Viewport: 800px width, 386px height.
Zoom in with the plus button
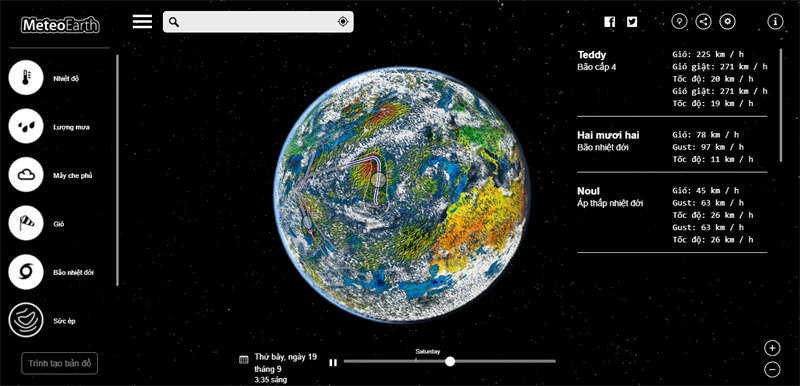(772, 348)
